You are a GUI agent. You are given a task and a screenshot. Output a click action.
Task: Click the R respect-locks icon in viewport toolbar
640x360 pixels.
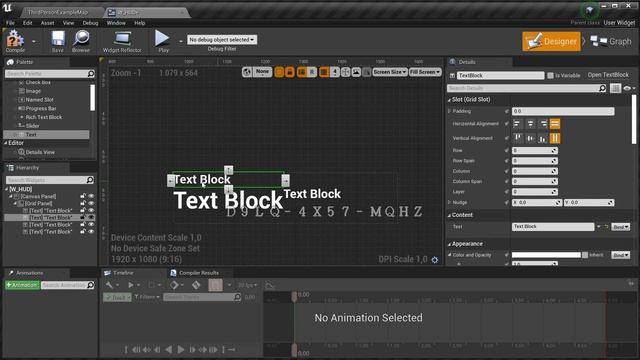pos(312,72)
